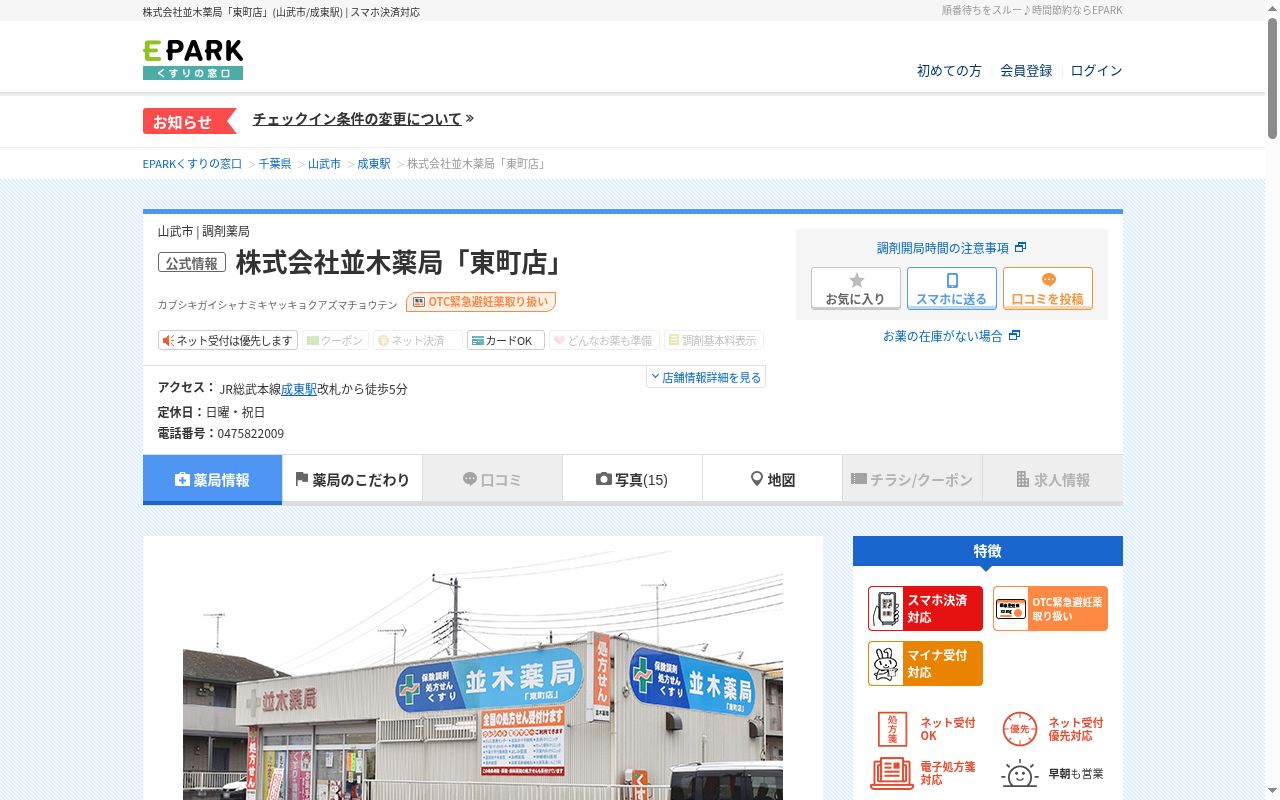Viewport: 1280px width, 800px height.
Task: Click the 公式情報 badge
Action: tap(192, 263)
